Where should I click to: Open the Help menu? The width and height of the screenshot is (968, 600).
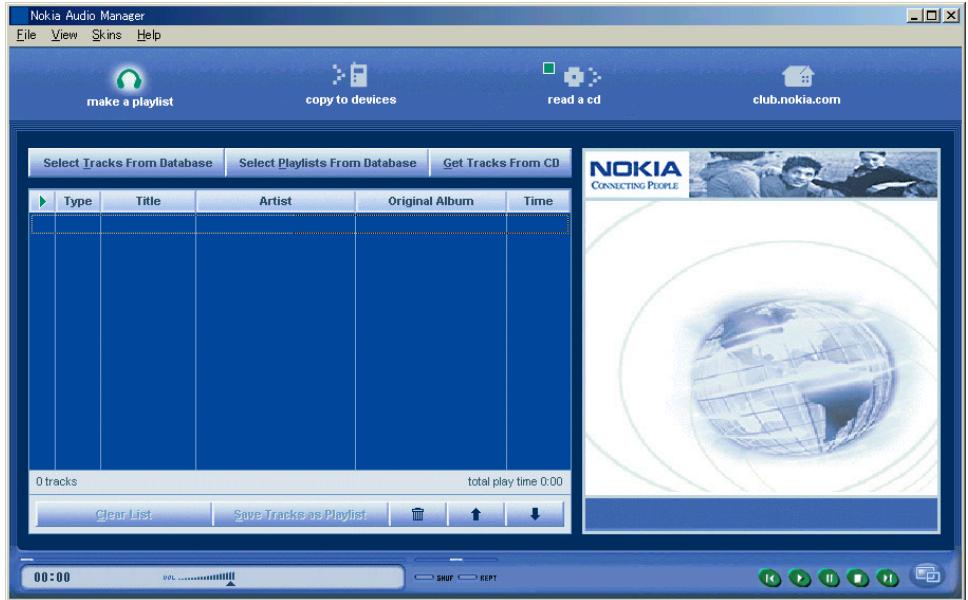(149, 35)
